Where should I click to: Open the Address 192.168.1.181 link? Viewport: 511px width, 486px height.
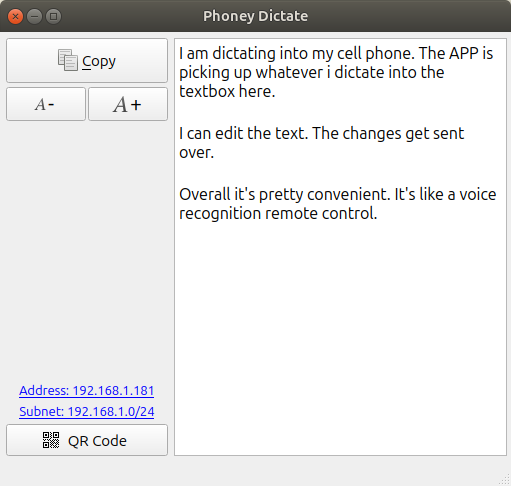tap(87, 390)
